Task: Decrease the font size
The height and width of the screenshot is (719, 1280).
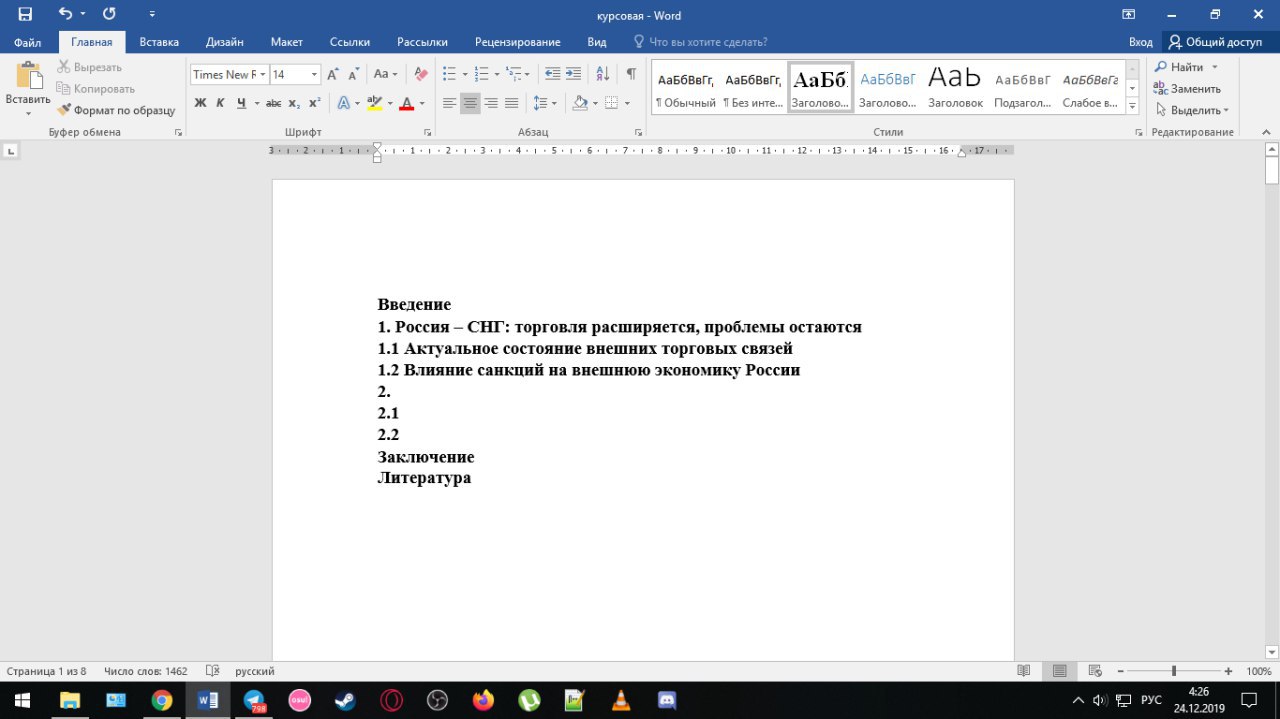Action: (x=353, y=74)
